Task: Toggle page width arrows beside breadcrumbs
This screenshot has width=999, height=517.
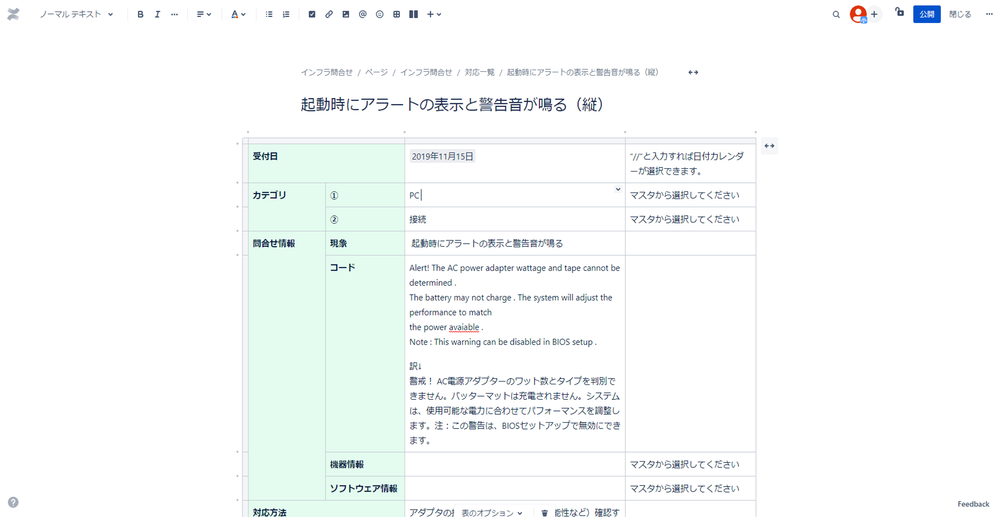Action: (693, 73)
